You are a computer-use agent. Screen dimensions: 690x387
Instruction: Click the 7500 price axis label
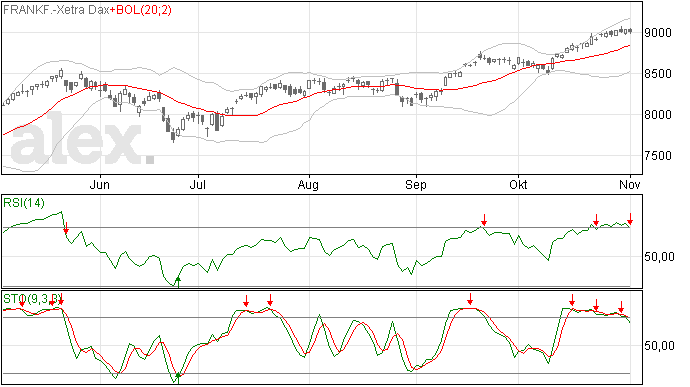click(x=658, y=155)
